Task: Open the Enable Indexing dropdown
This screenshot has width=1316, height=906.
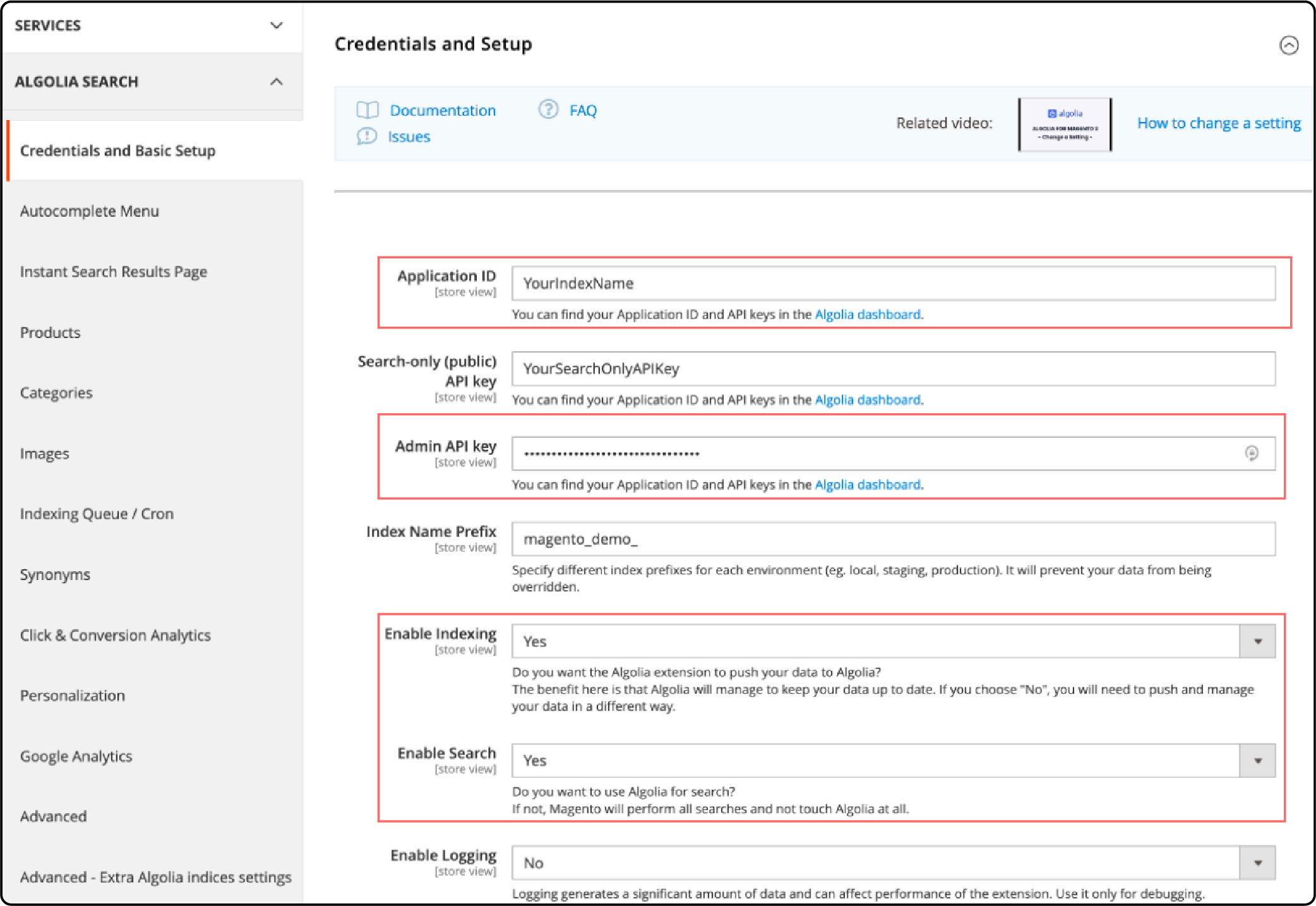Action: tap(1257, 641)
